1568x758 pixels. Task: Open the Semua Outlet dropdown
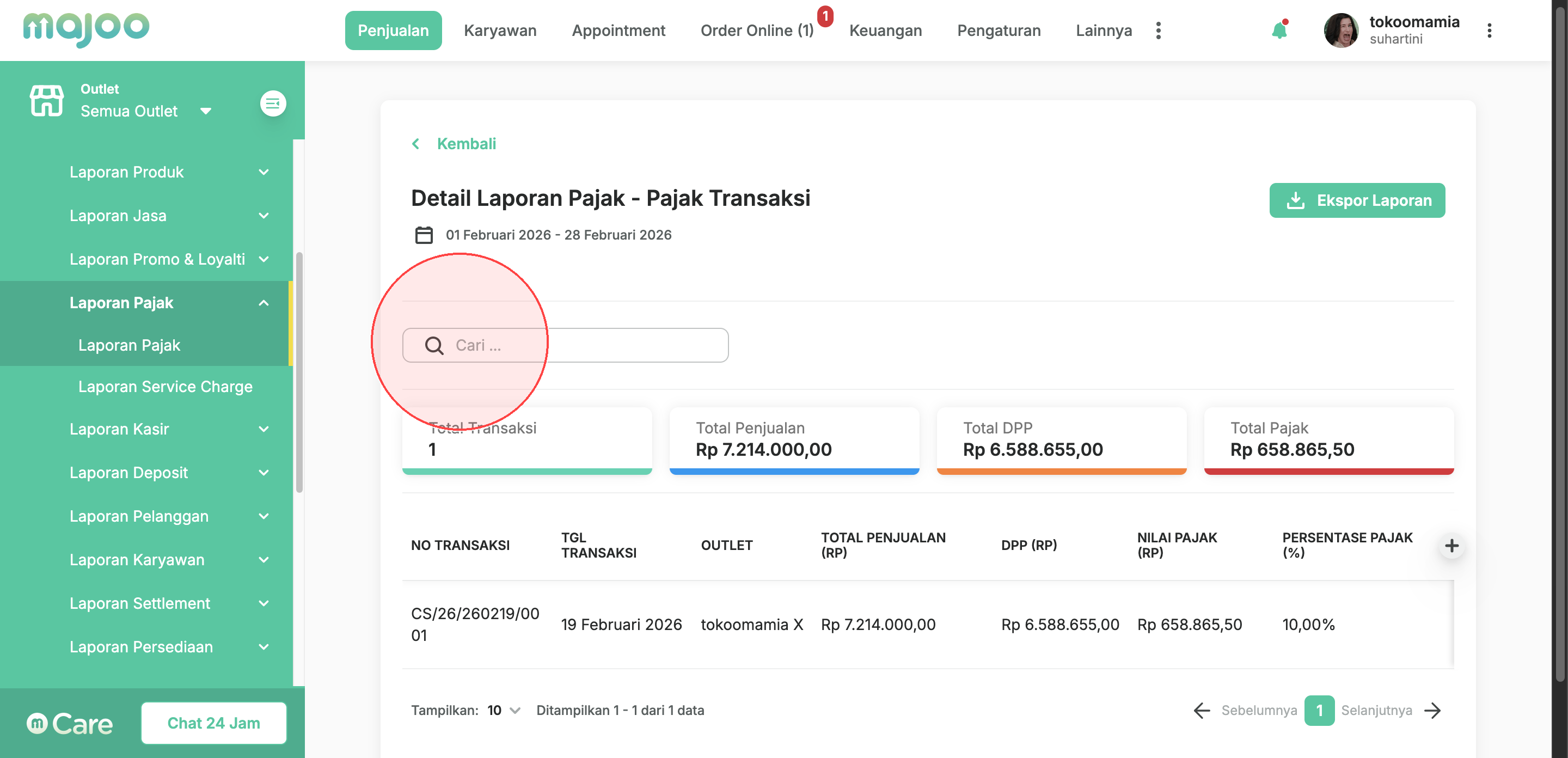point(206,112)
